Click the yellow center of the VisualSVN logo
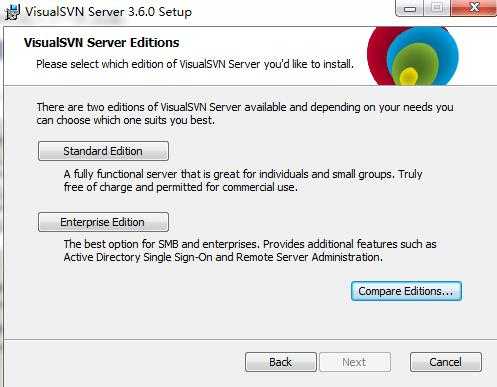This screenshot has width=497, height=387. (408, 76)
